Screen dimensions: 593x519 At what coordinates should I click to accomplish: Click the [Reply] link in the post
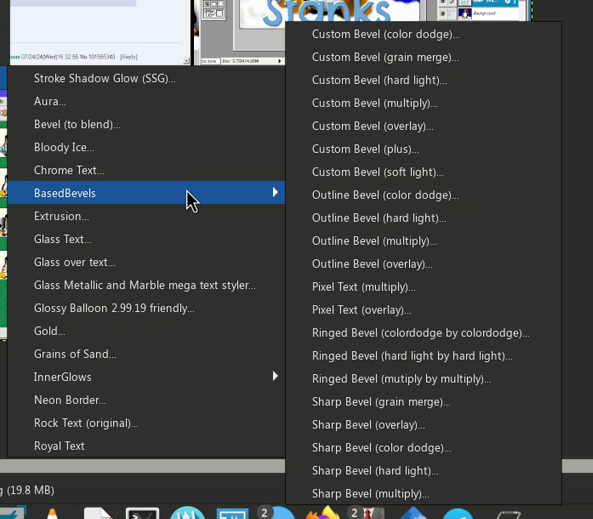tap(129, 57)
